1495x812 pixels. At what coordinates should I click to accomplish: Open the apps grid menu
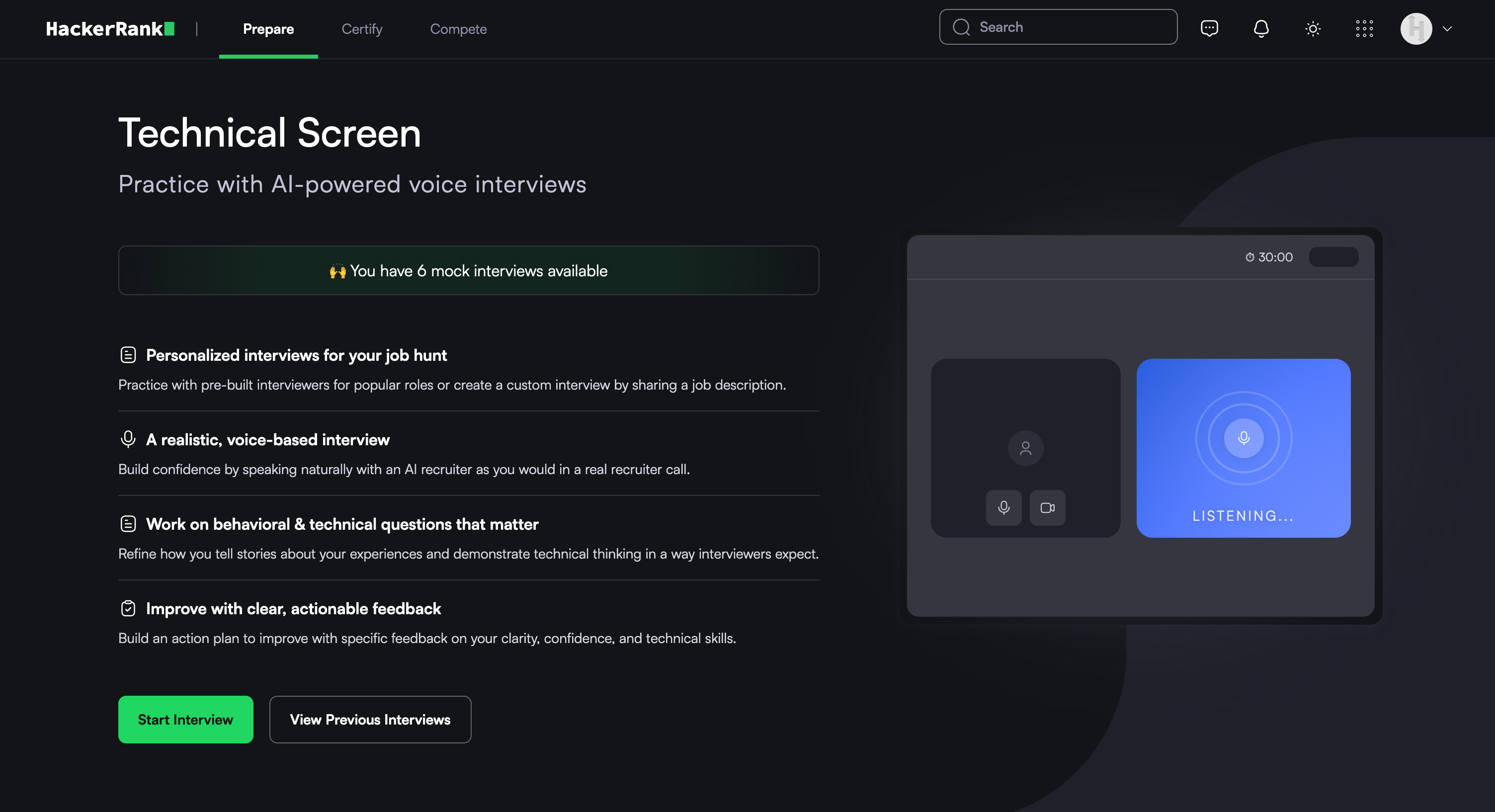click(x=1364, y=28)
